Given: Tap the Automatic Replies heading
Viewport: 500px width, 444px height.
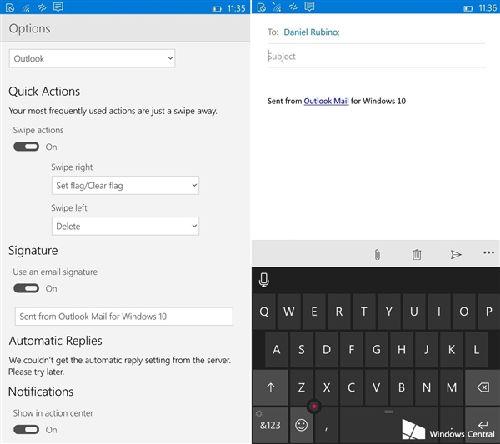Looking at the screenshot, I should click(55, 341).
